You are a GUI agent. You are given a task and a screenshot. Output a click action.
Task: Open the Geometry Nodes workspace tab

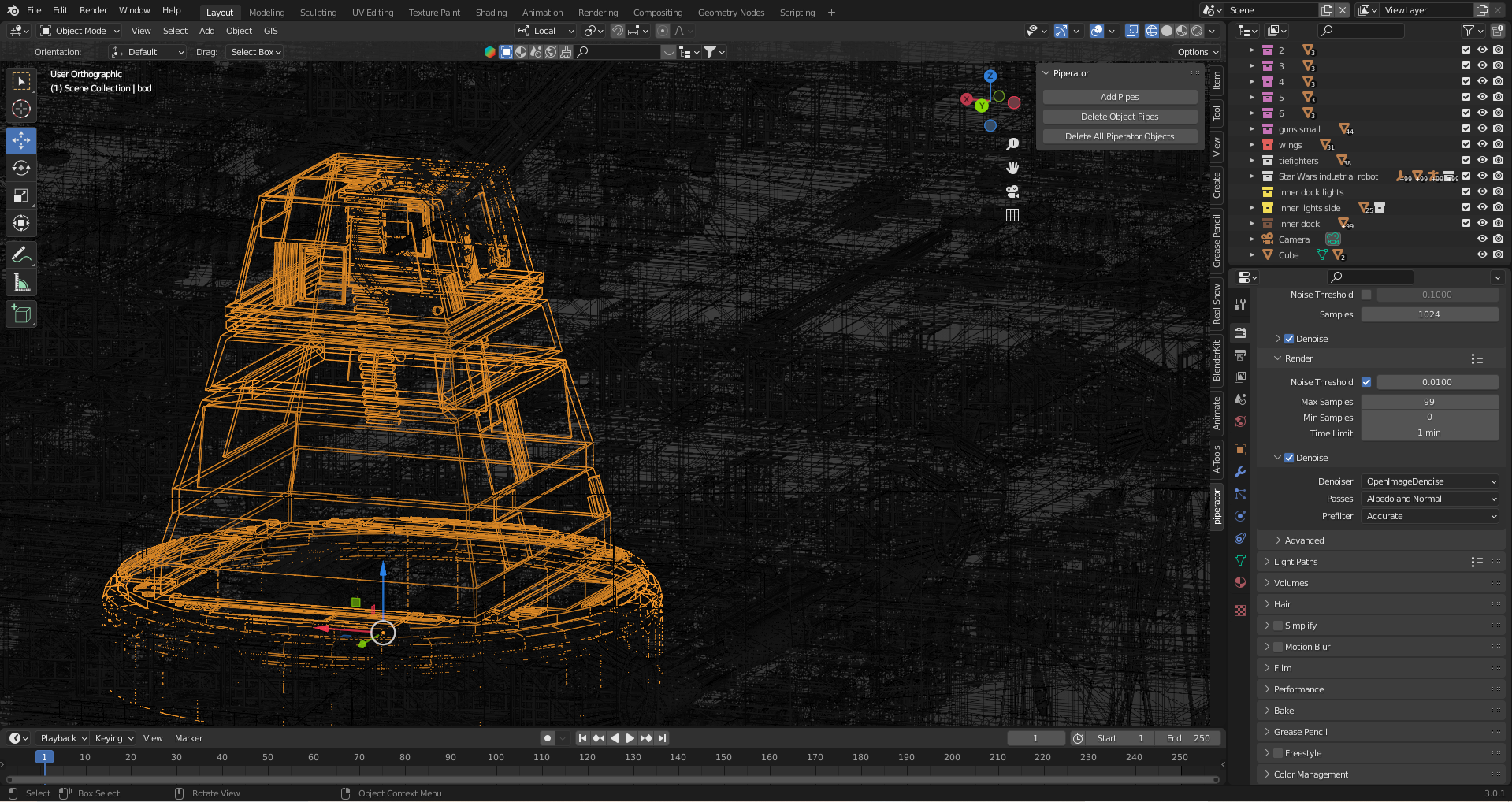[731, 13]
